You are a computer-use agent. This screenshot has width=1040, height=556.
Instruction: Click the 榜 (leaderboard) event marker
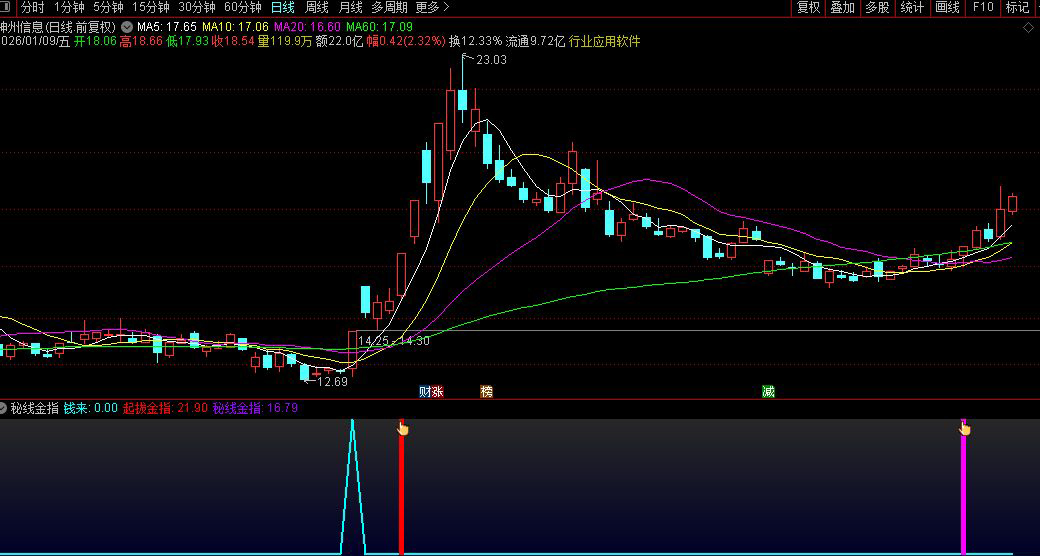pos(486,391)
